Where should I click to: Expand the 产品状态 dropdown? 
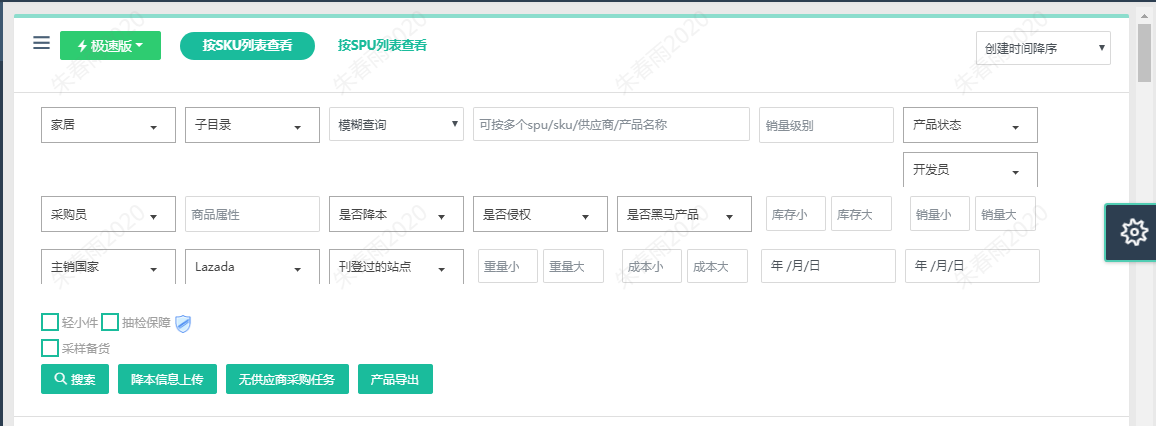(970, 125)
